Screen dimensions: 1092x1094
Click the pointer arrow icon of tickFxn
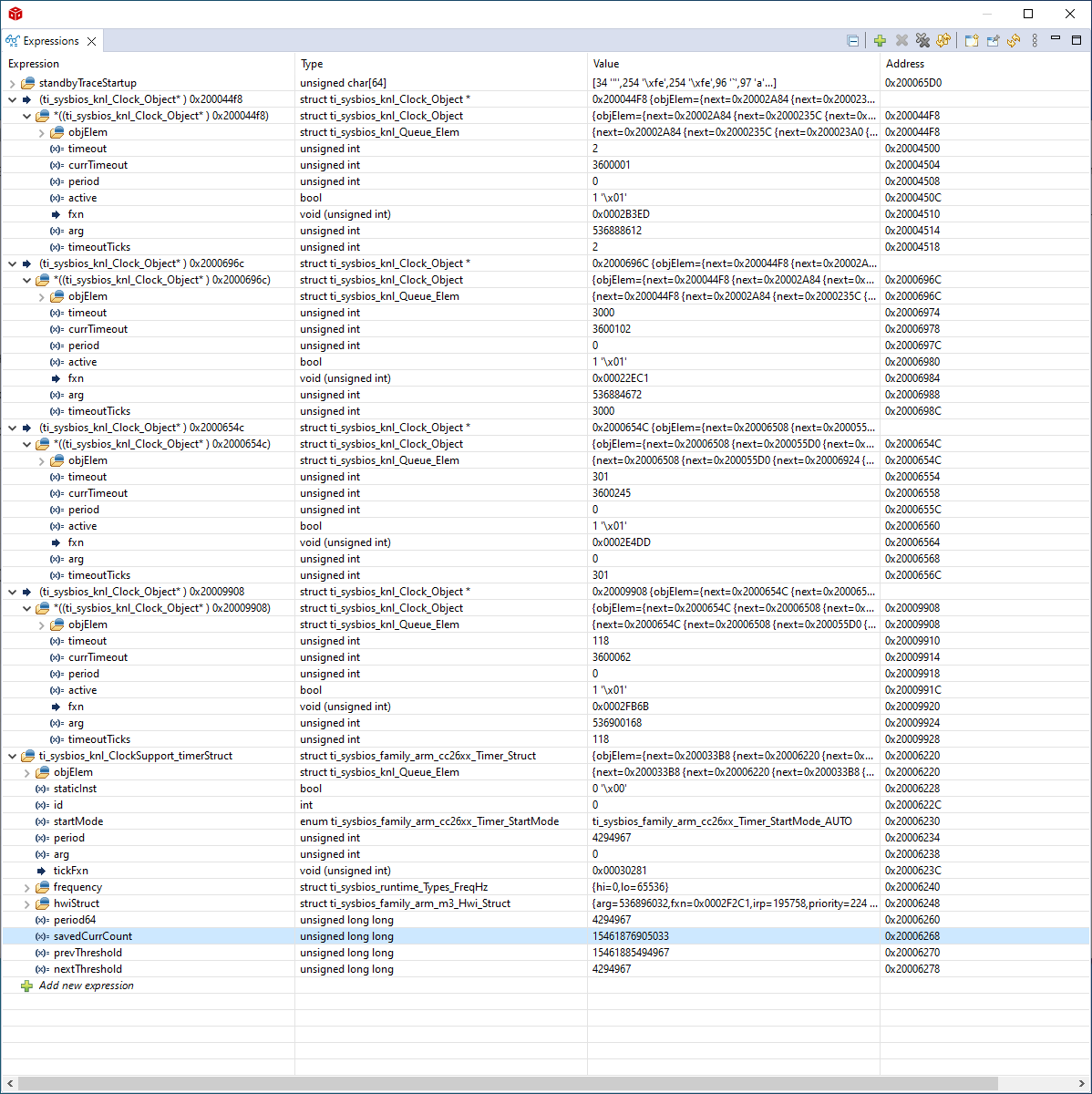coord(41,871)
